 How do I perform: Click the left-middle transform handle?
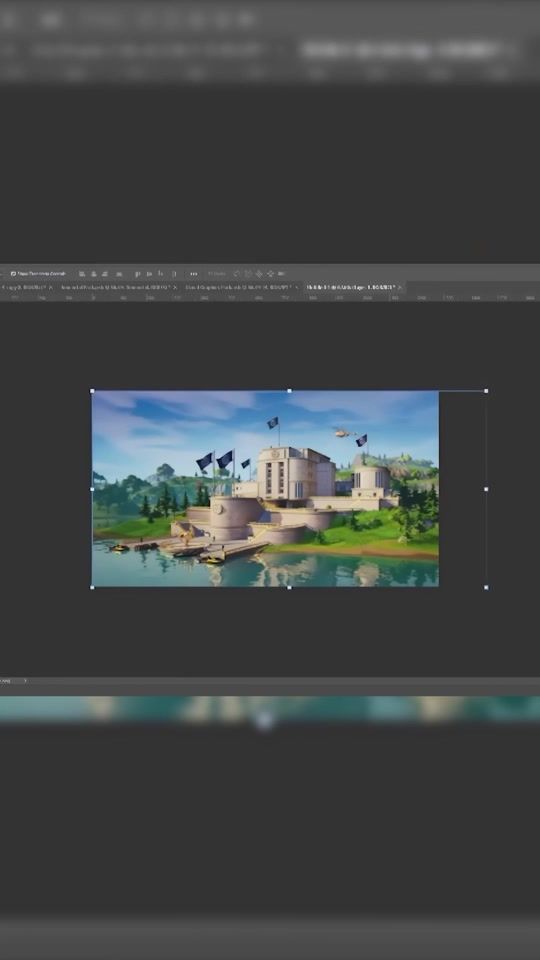point(92,489)
